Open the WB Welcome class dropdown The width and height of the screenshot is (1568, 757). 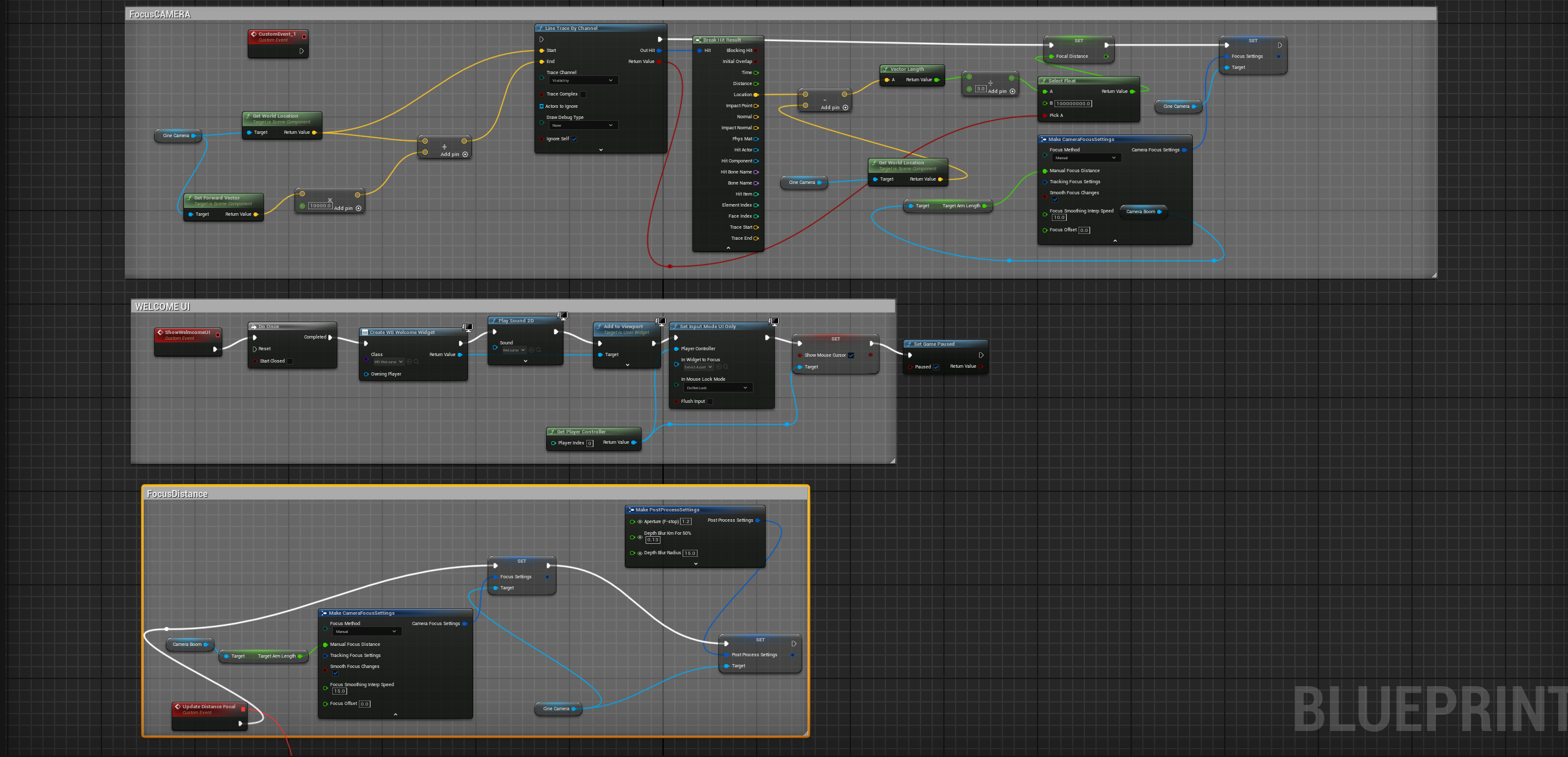click(x=389, y=362)
